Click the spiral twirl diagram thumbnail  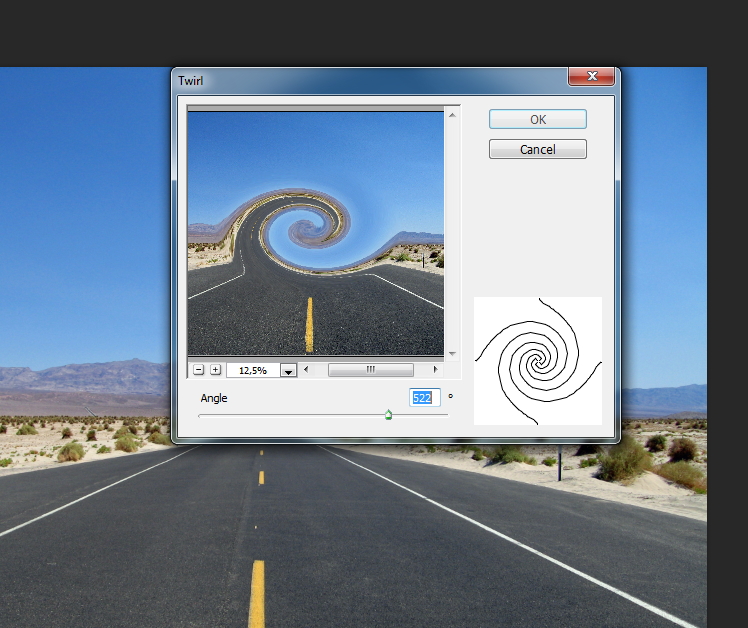click(538, 361)
